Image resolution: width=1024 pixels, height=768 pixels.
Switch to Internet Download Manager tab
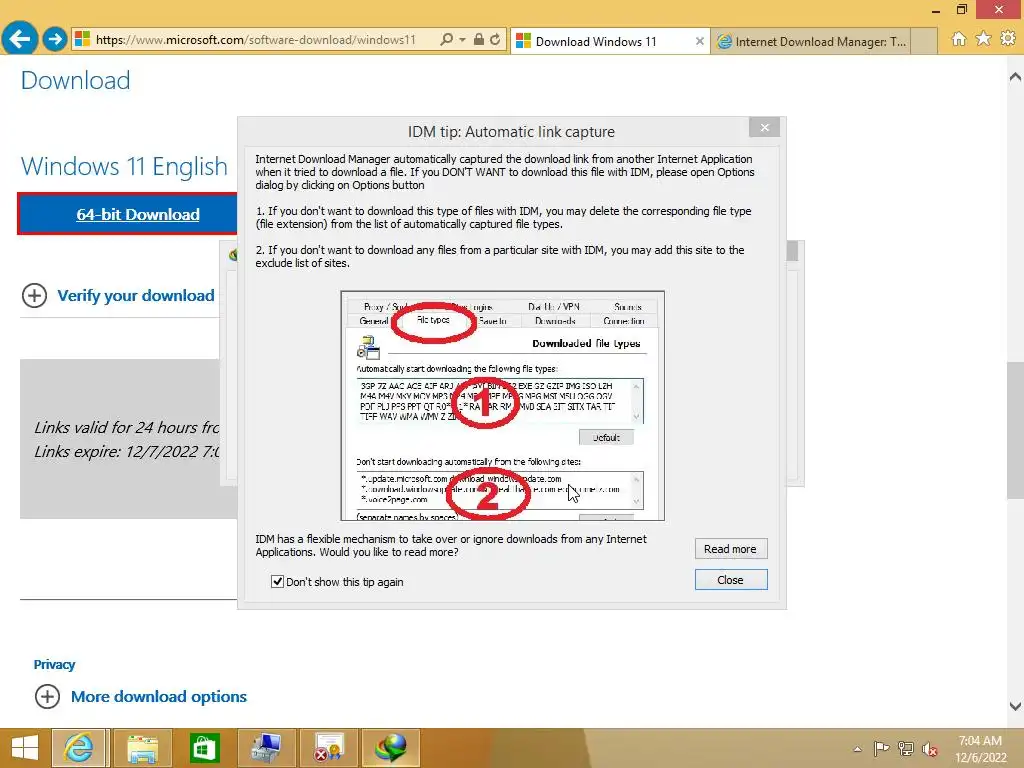pos(811,42)
